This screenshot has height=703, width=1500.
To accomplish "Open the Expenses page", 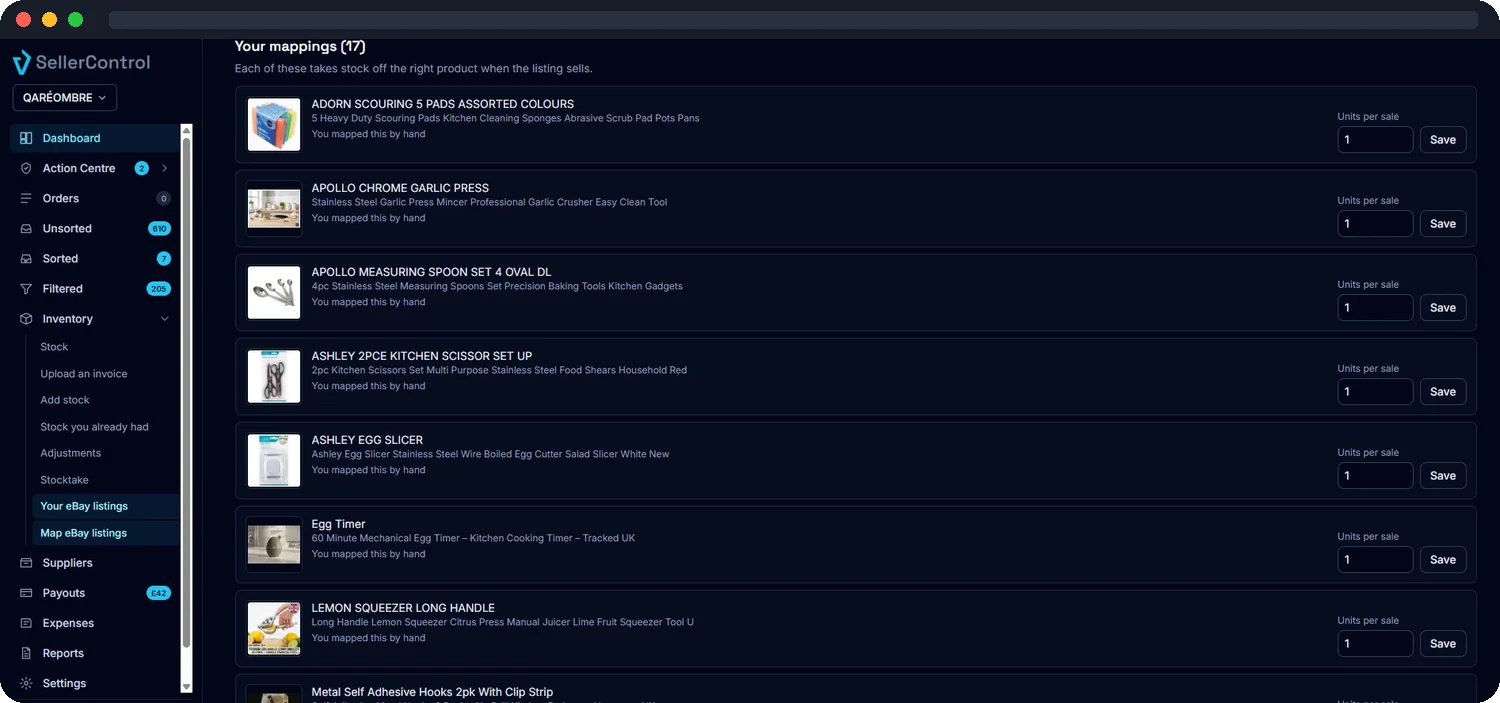I will 95,623.
